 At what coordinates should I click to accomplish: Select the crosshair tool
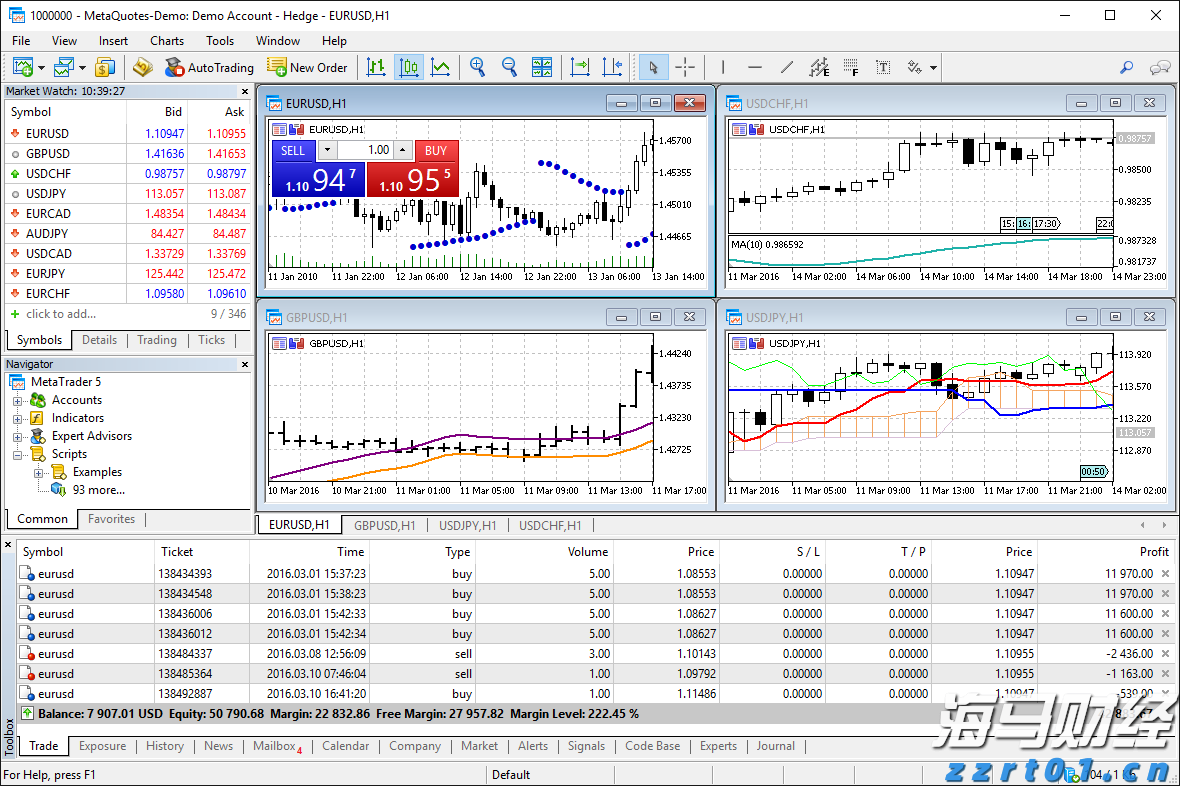click(685, 67)
